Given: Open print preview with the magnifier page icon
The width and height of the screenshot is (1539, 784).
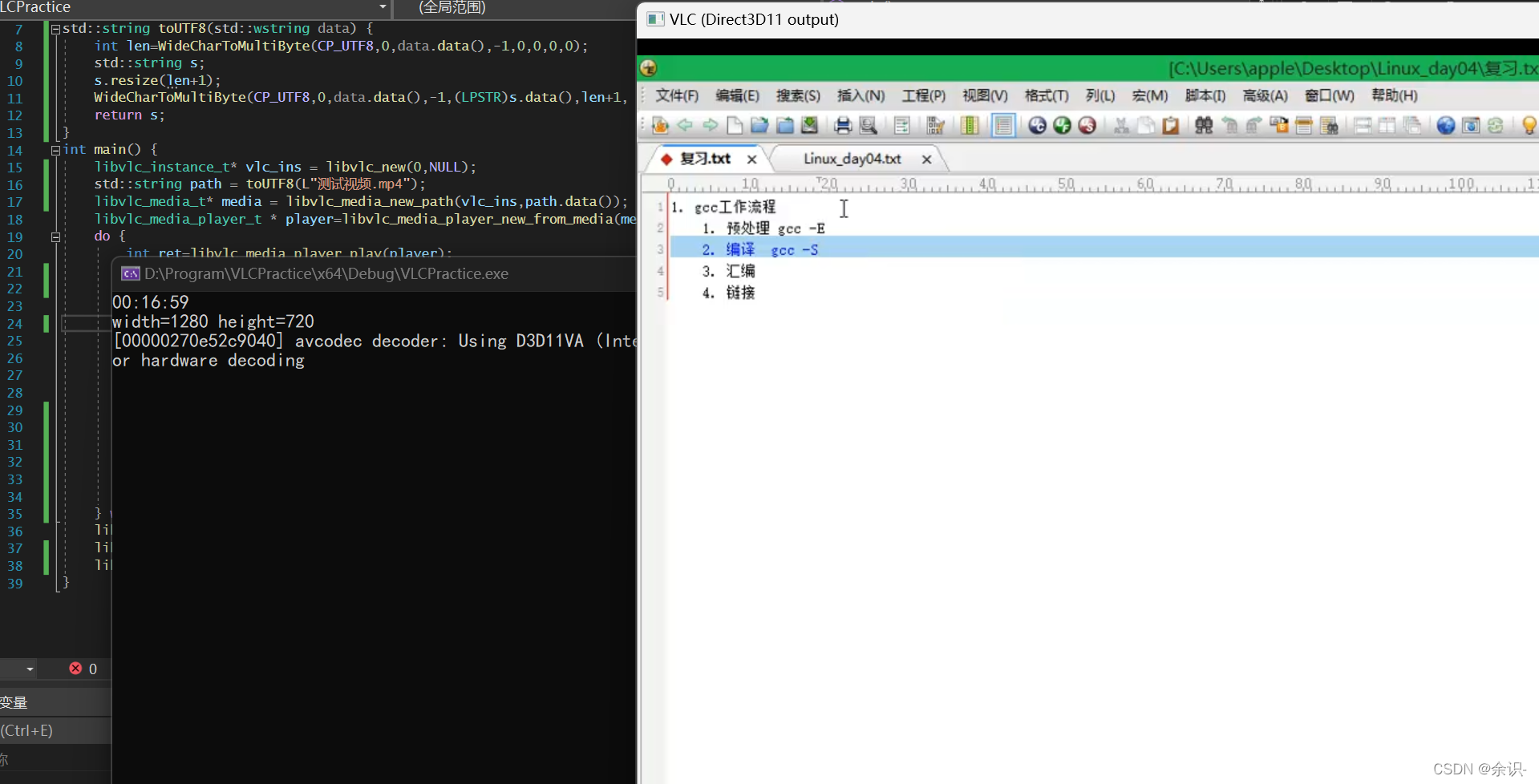Looking at the screenshot, I should (x=868, y=125).
